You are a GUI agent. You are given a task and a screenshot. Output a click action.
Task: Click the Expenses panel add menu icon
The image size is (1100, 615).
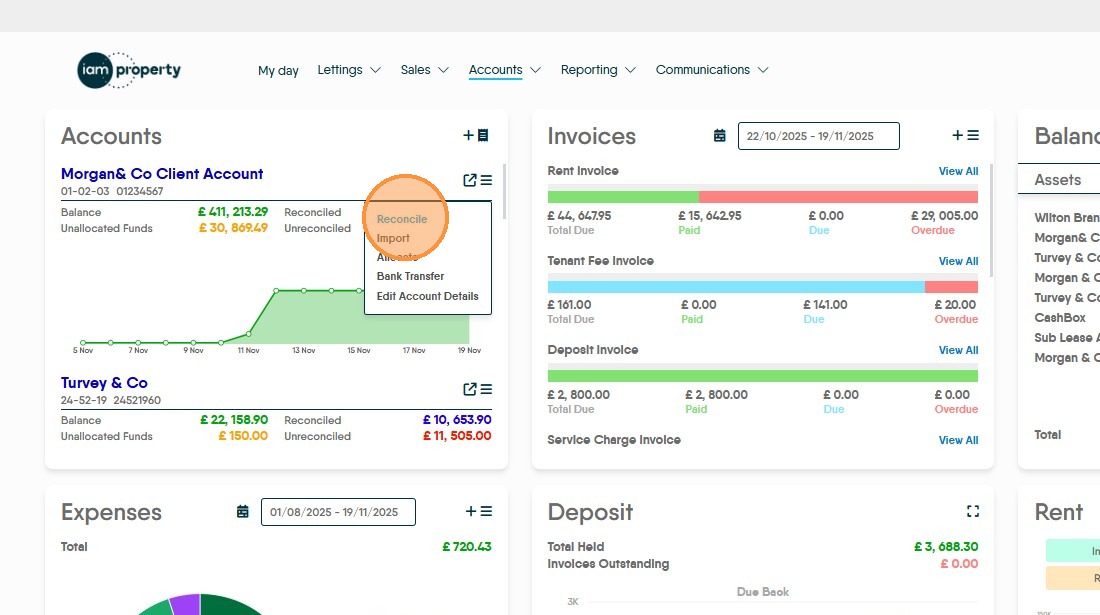pyautogui.click(x=478, y=511)
